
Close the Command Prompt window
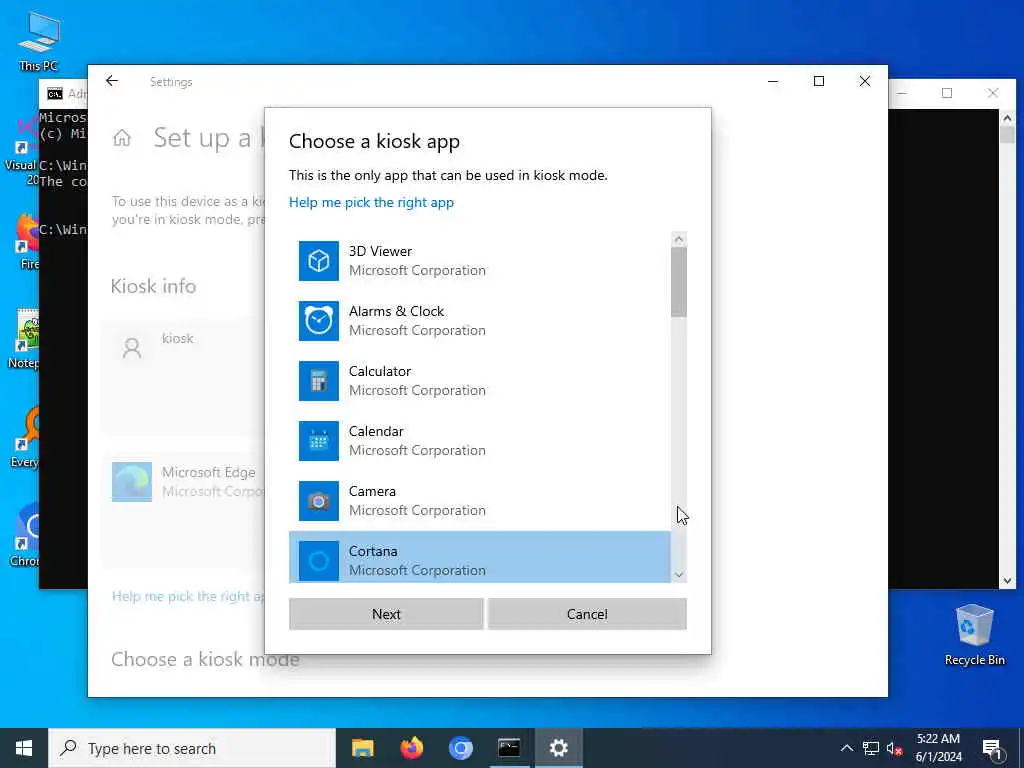[993, 93]
